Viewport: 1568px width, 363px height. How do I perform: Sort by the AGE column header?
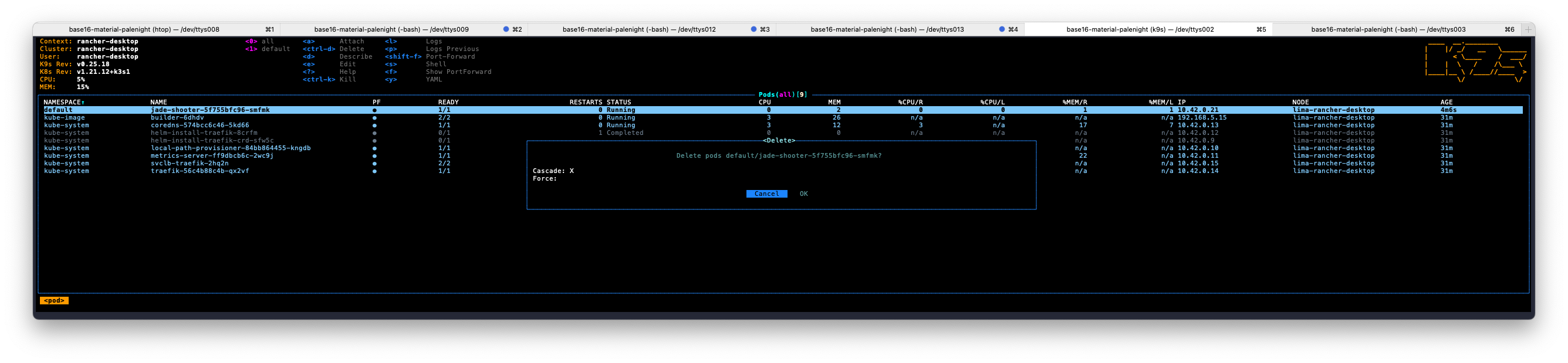[x=1447, y=102]
